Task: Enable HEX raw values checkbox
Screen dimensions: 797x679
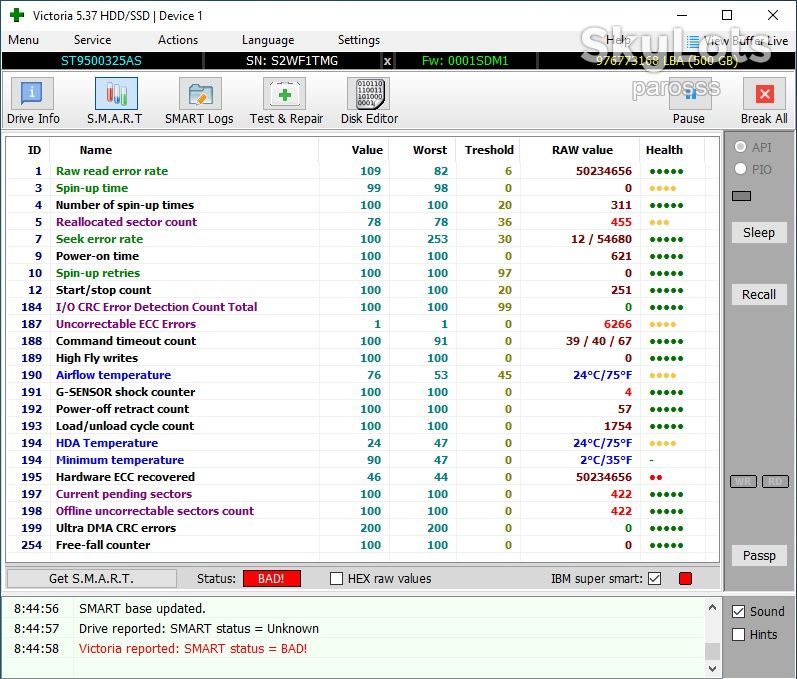Action: tap(336, 578)
